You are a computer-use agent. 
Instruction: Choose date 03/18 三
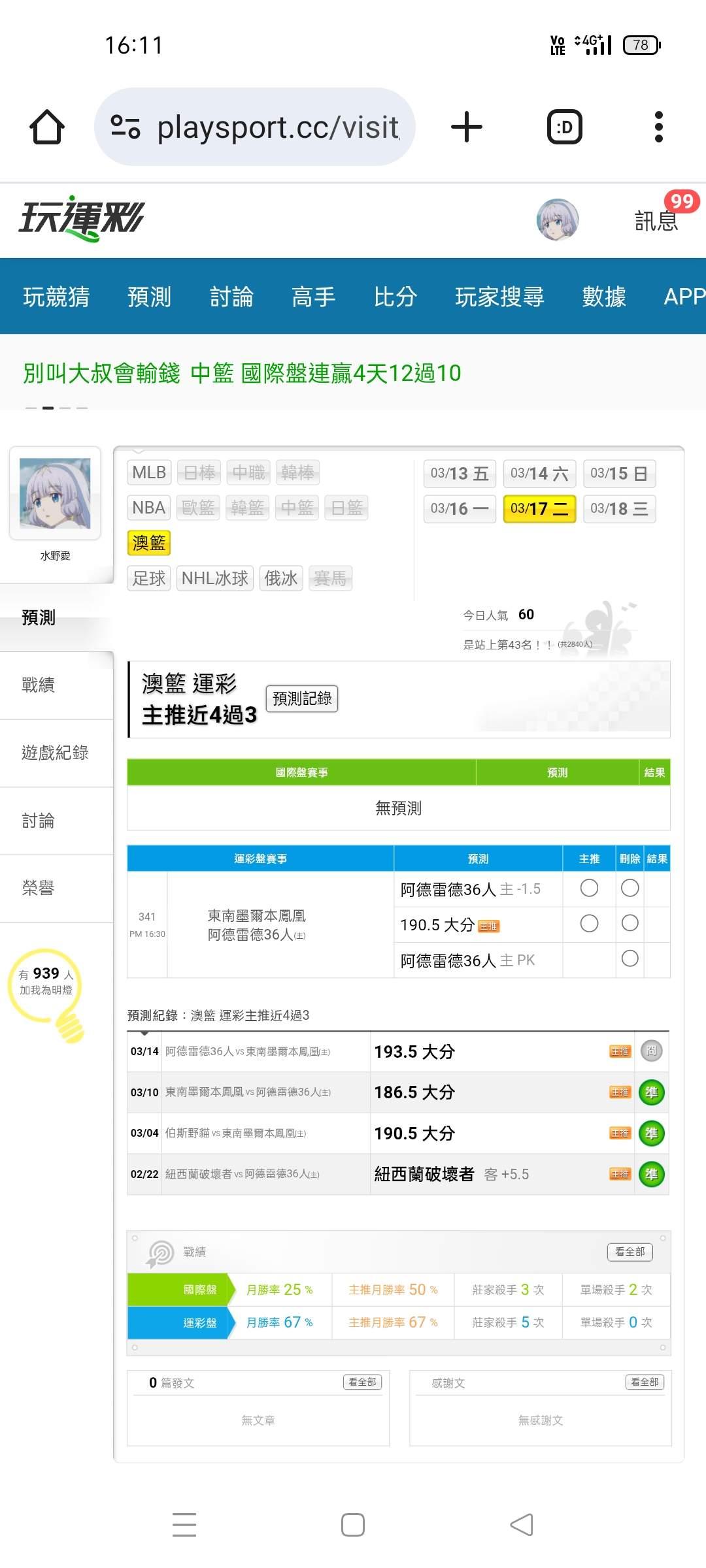click(619, 509)
